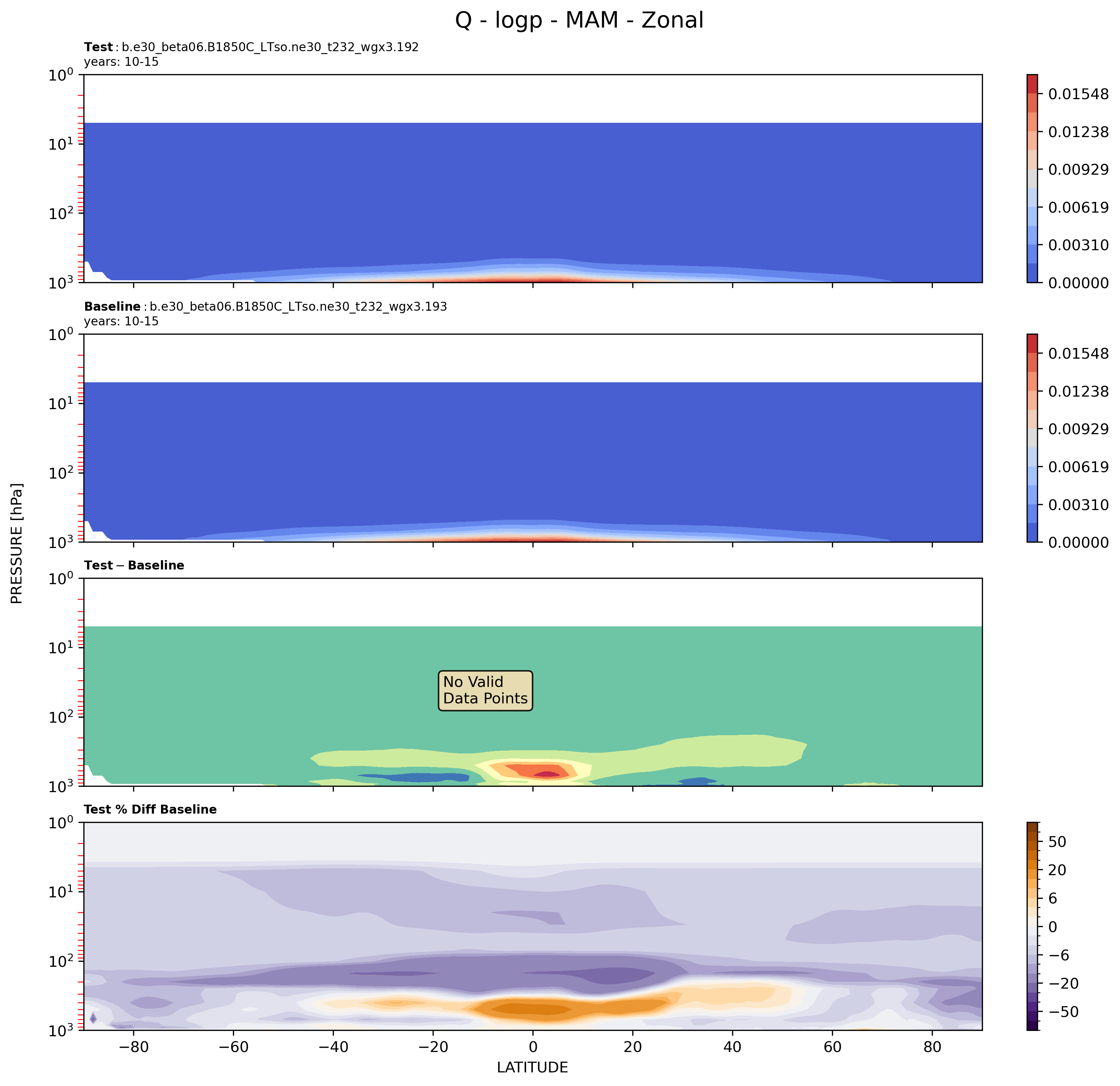Select the Baseline case name text
The image size is (1120, 1086).
point(298,307)
